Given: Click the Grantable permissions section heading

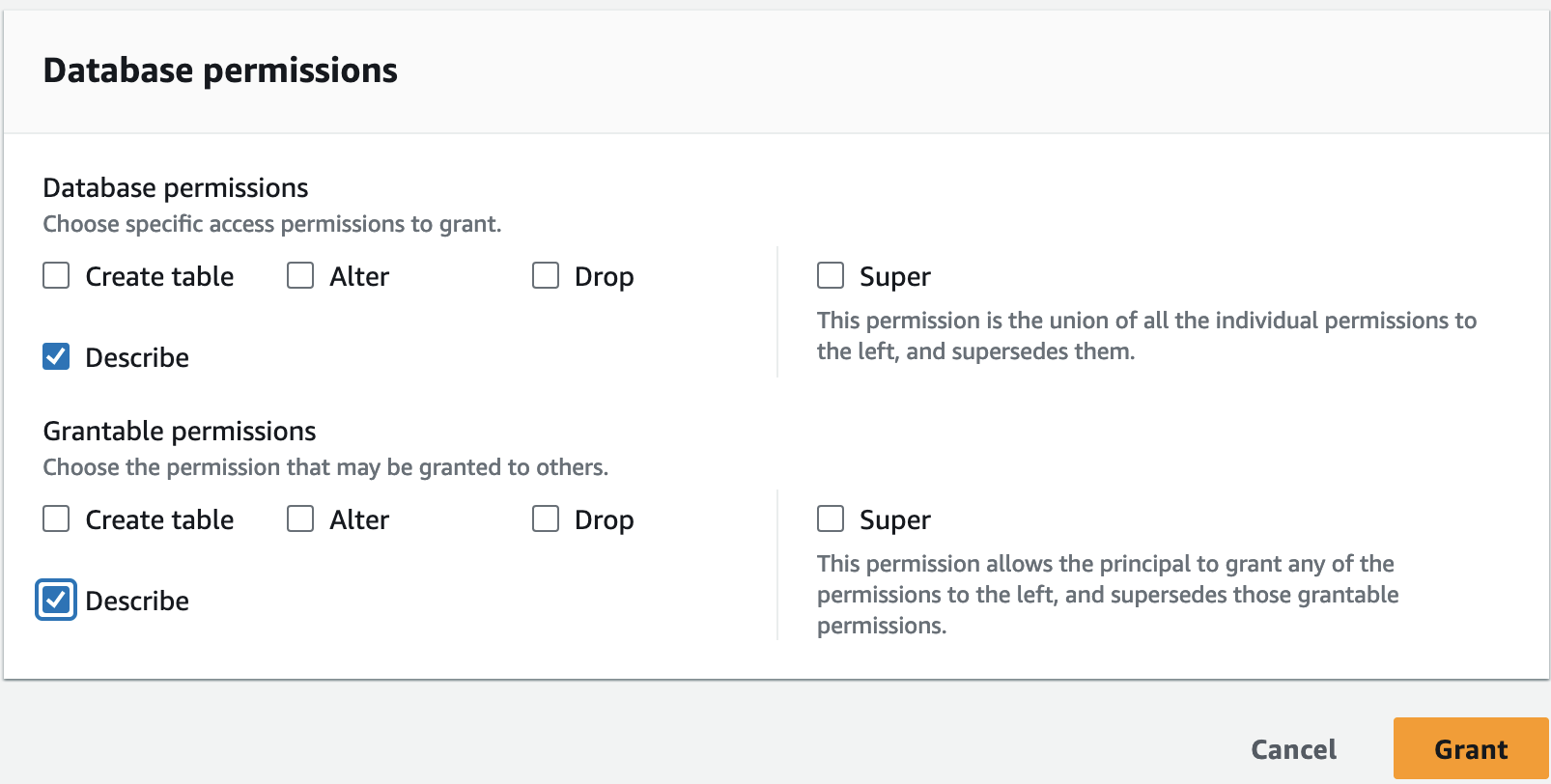Looking at the screenshot, I should click(x=179, y=431).
